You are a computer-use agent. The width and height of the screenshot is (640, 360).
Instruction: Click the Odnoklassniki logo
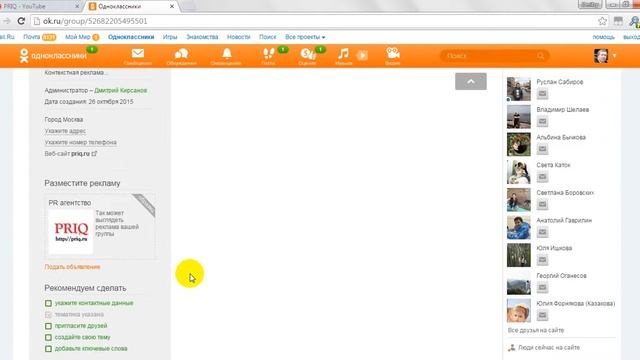53,56
